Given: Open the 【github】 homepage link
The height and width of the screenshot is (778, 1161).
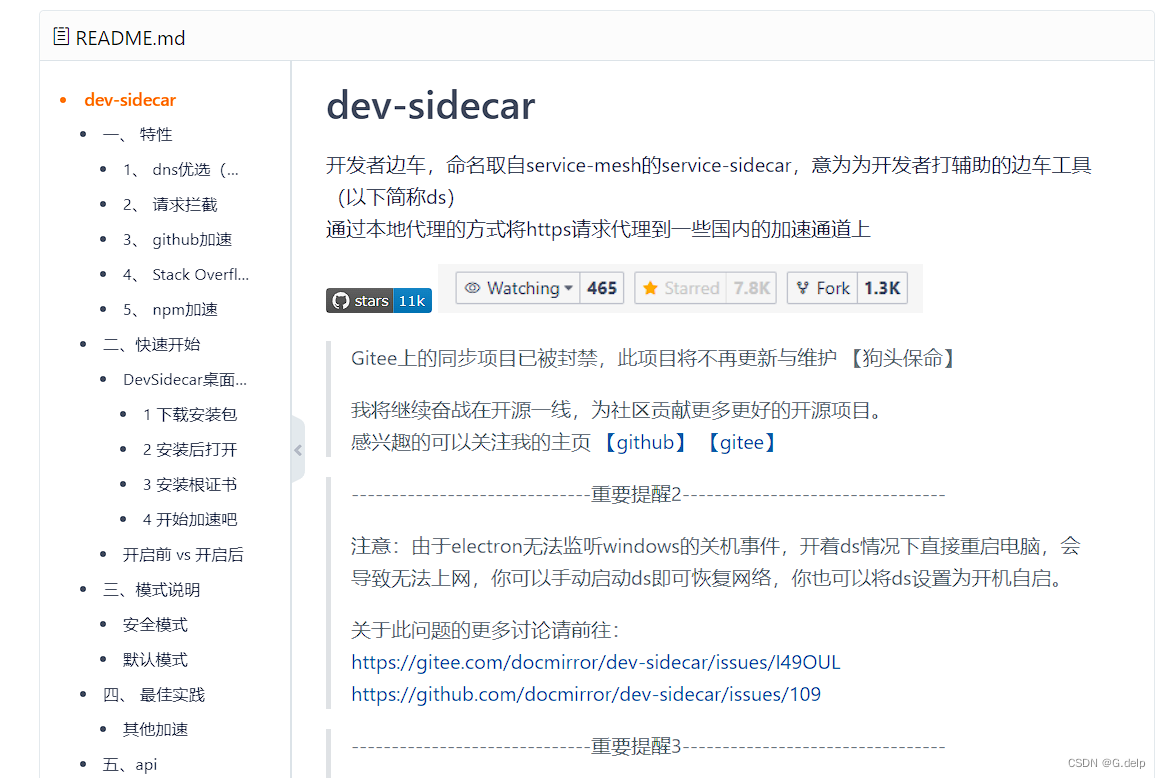Looking at the screenshot, I should tap(646, 443).
